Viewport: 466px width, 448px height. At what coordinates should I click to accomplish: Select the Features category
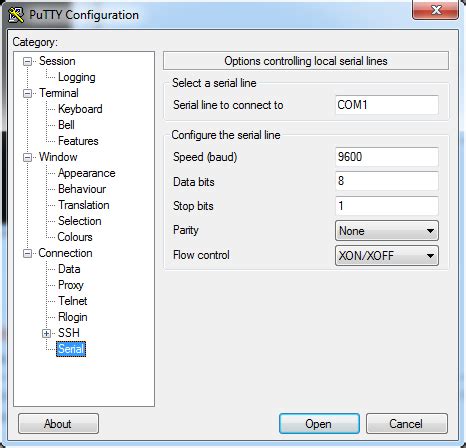tap(78, 141)
